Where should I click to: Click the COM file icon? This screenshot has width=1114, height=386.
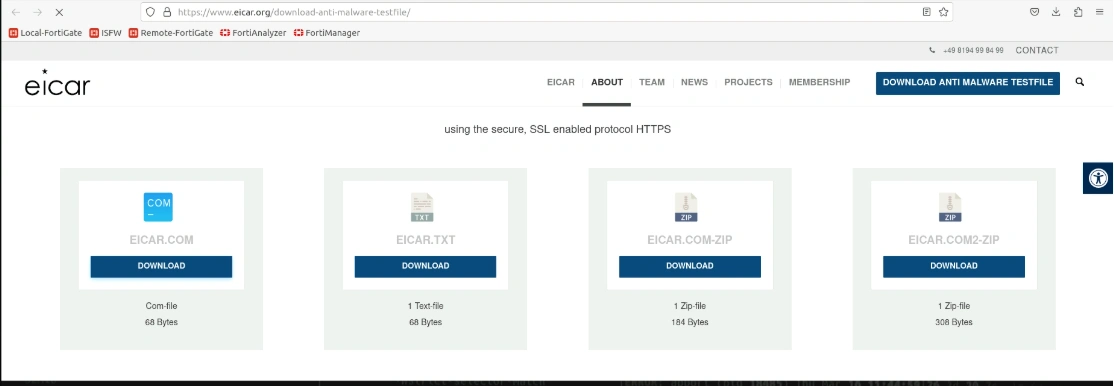[x=158, y=207]
